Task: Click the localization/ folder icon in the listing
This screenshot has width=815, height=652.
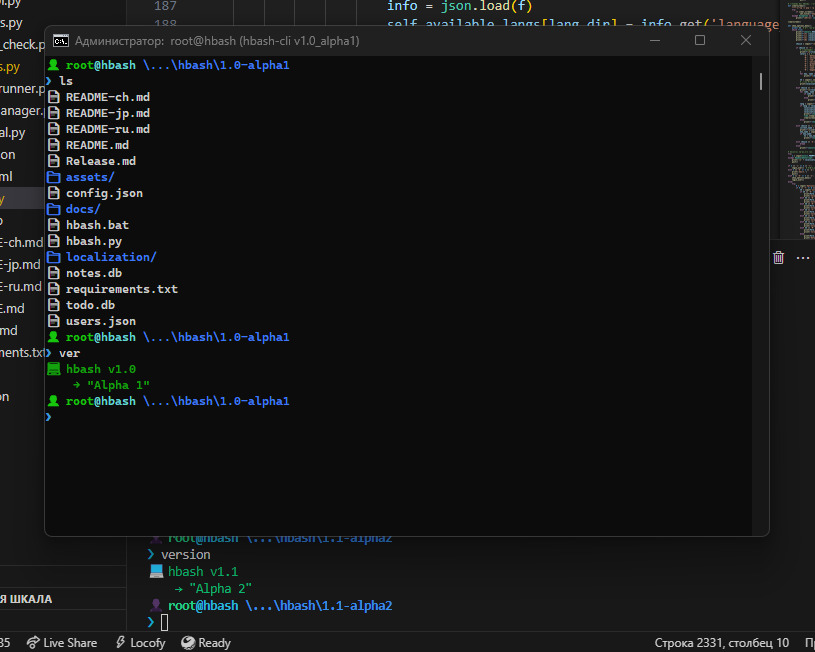Action: click(x=54, y=257)
